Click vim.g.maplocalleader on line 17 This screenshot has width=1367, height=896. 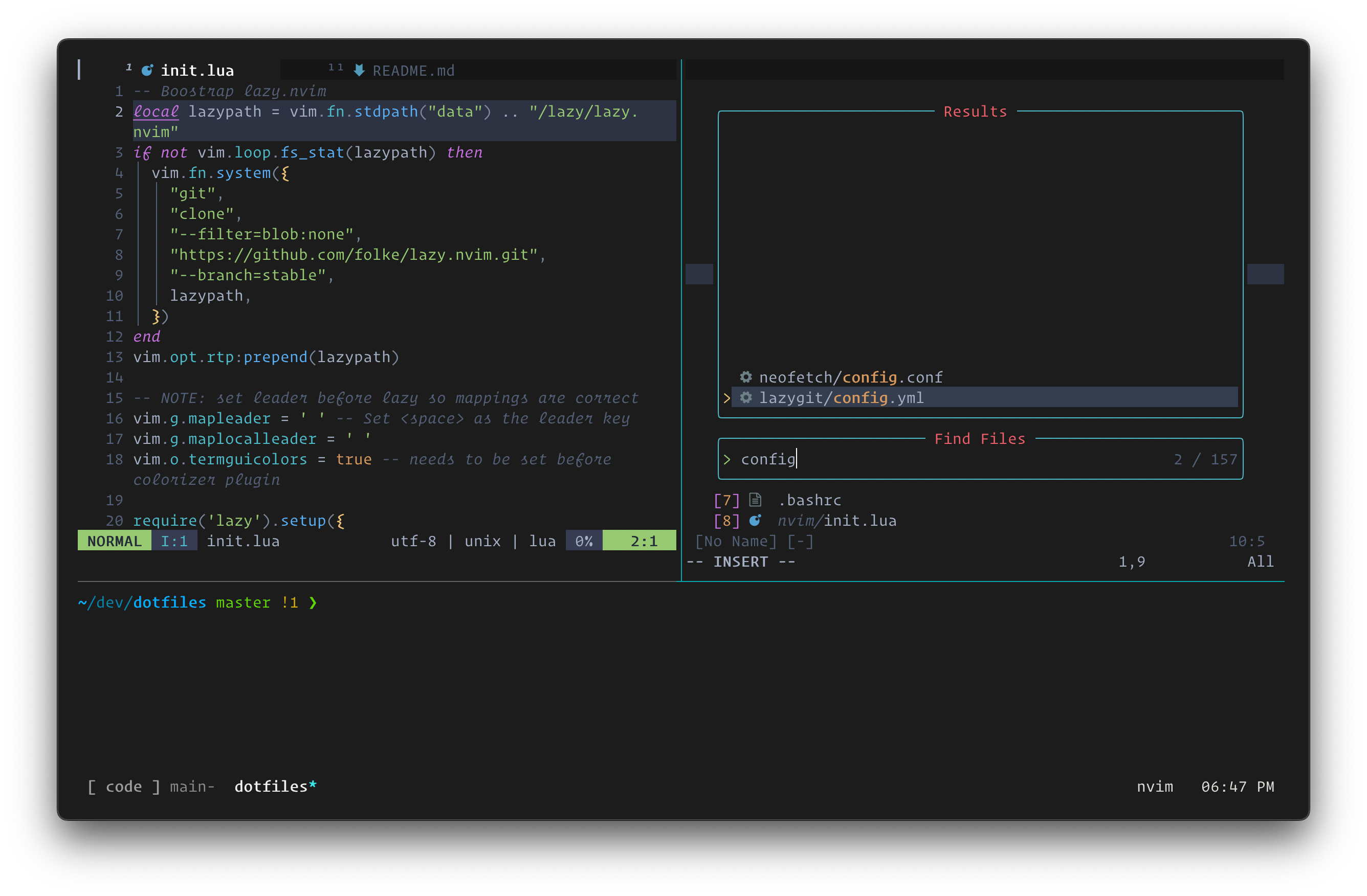click(x=225, y=438)
